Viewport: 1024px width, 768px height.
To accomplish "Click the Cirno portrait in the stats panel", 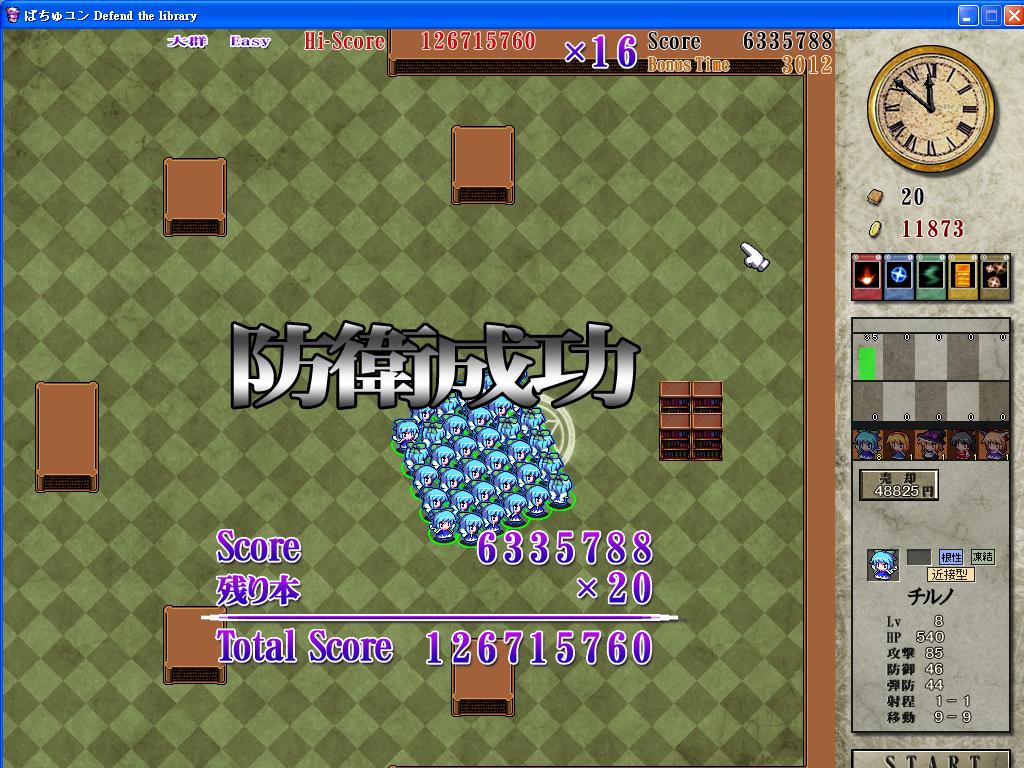I will tap(883, 565).
